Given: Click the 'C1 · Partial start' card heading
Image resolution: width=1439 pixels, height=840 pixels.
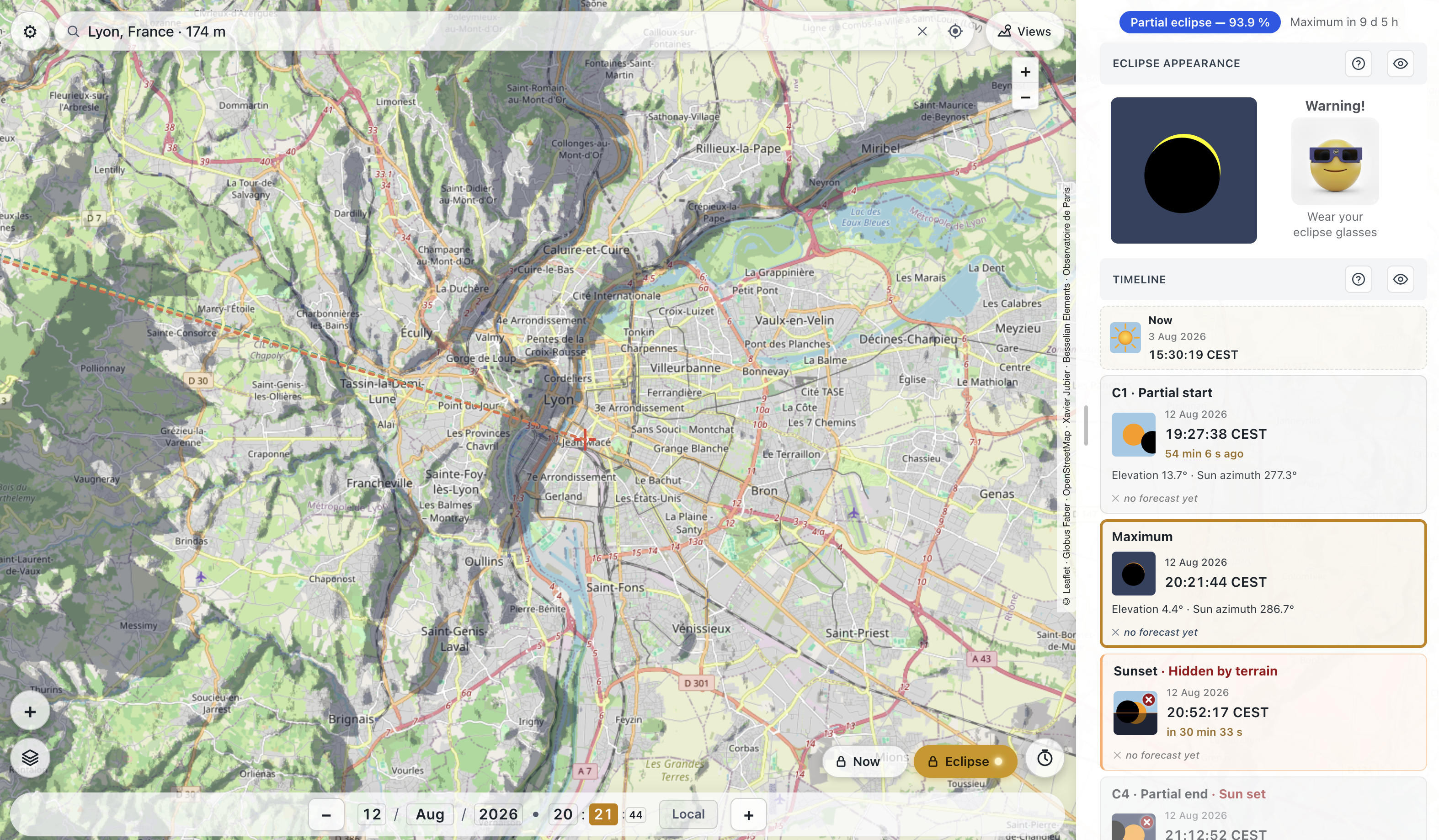Looking at the screenshot, I should click(x=1162, y=393).
